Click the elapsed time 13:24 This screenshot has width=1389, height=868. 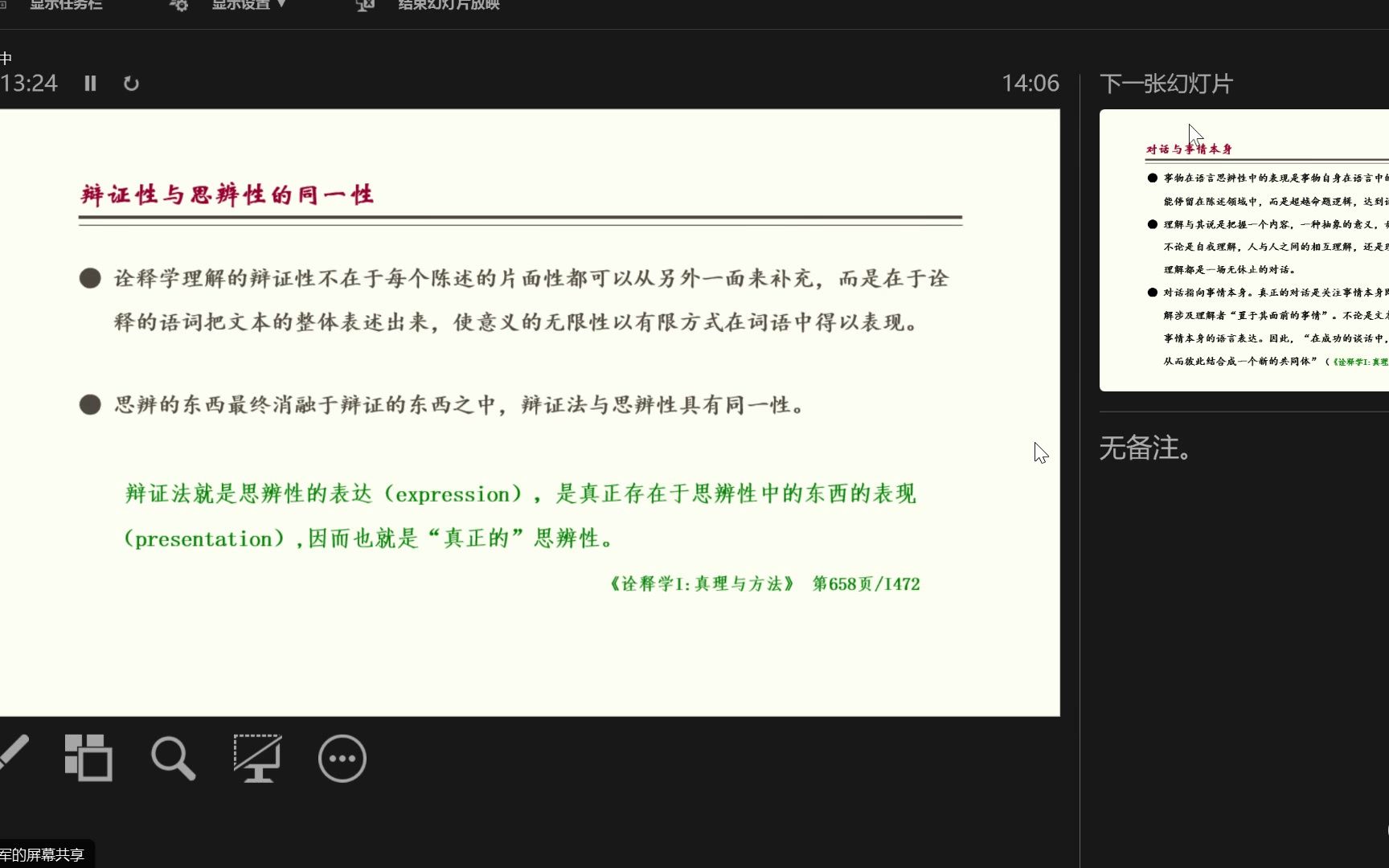click(x=29, y=84)
